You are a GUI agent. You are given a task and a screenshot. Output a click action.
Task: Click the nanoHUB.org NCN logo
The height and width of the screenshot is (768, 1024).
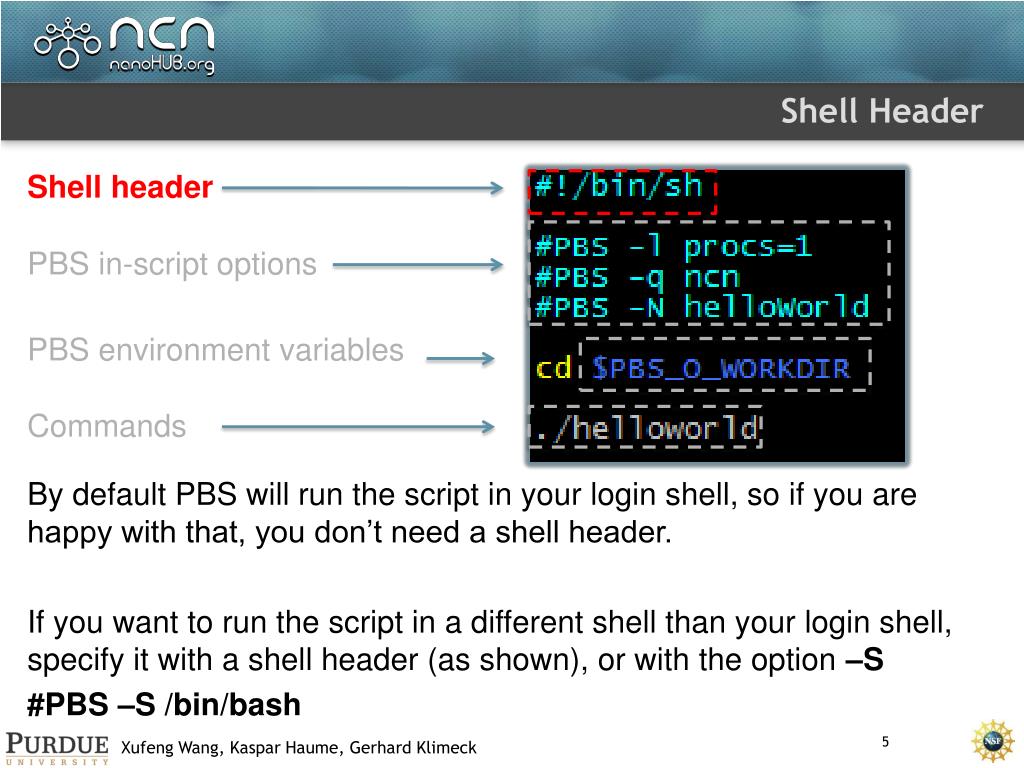[124, 44]
